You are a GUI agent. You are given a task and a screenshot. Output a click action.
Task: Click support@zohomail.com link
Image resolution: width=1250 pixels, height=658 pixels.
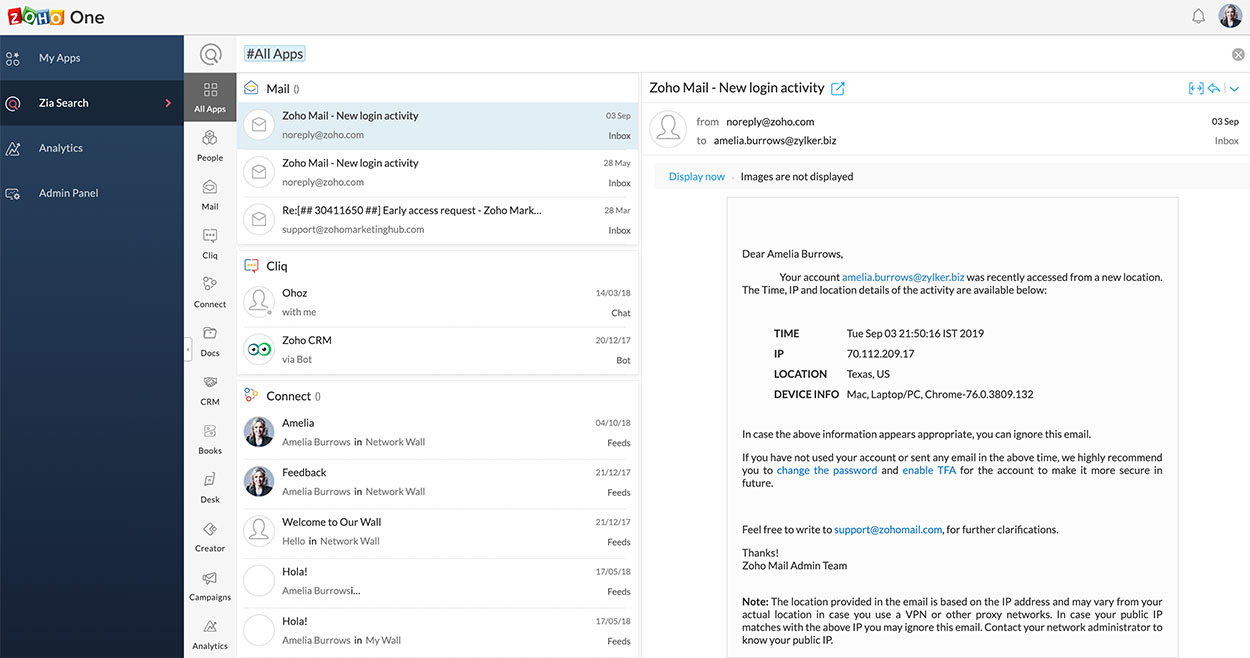tap(888, 530)
